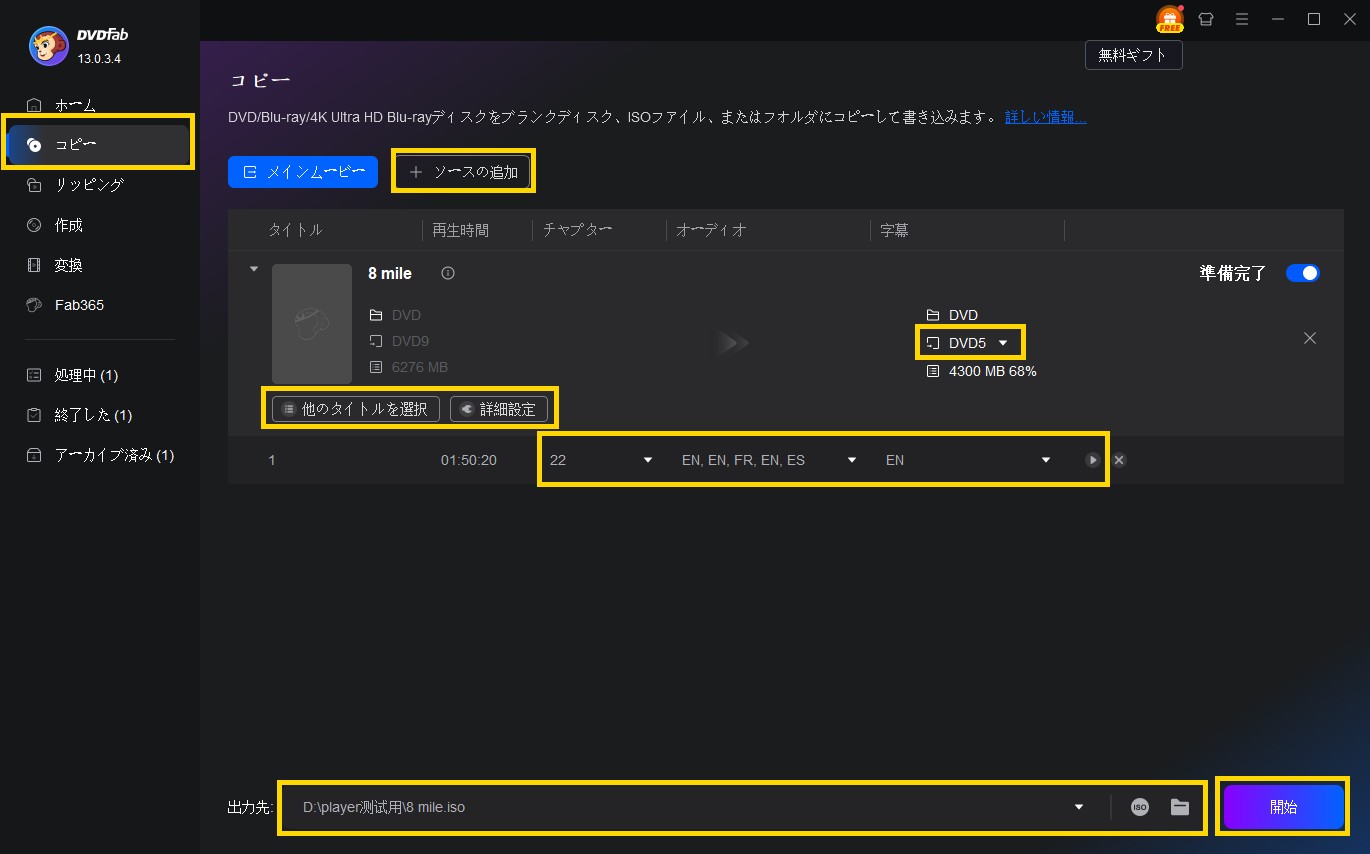Image resolution: width=1370 pixels, height=854 pixels.
Task: Click the 01:50:20 duration value
Action: click(x=468, y=460)
